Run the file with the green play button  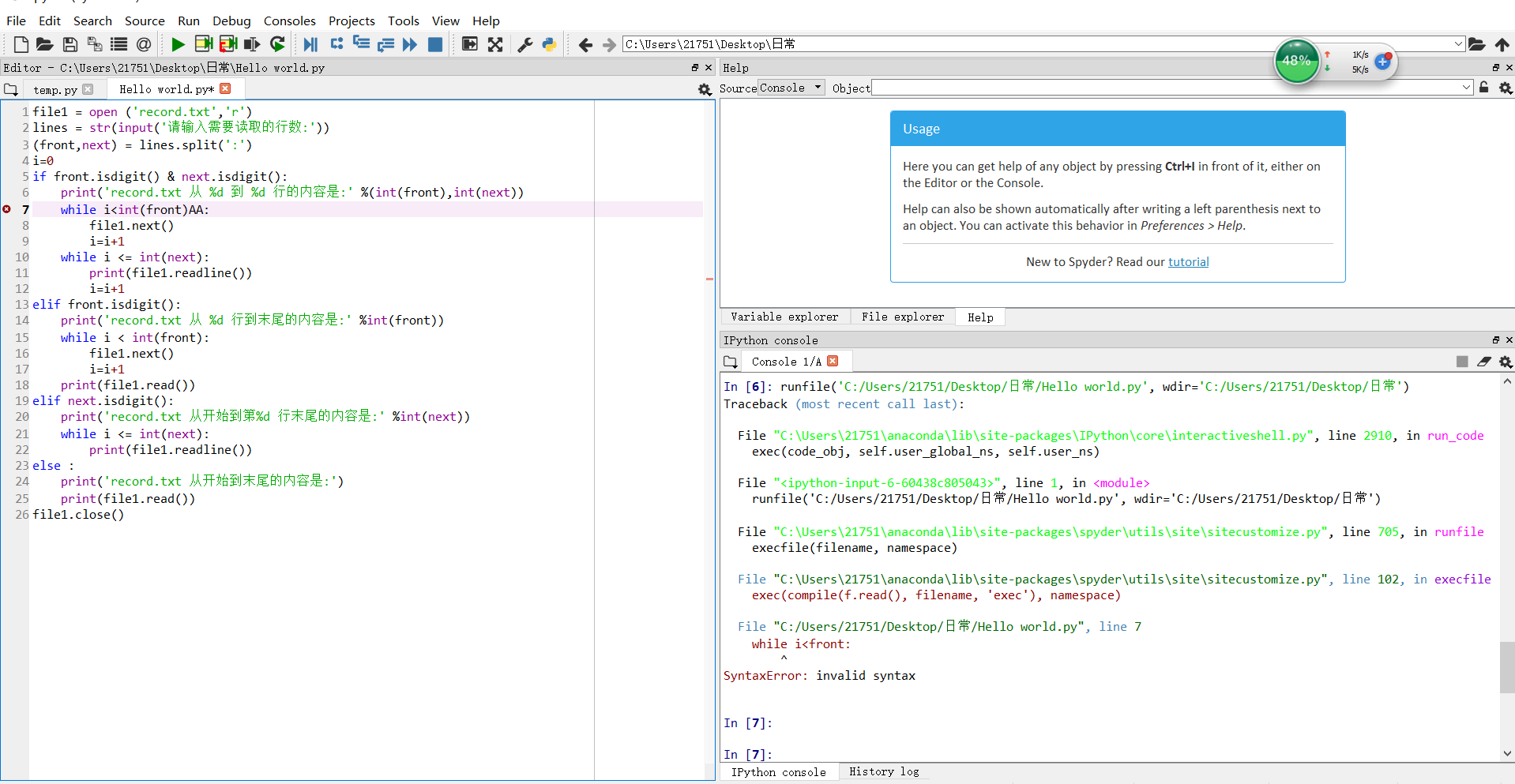coord(178,44)
